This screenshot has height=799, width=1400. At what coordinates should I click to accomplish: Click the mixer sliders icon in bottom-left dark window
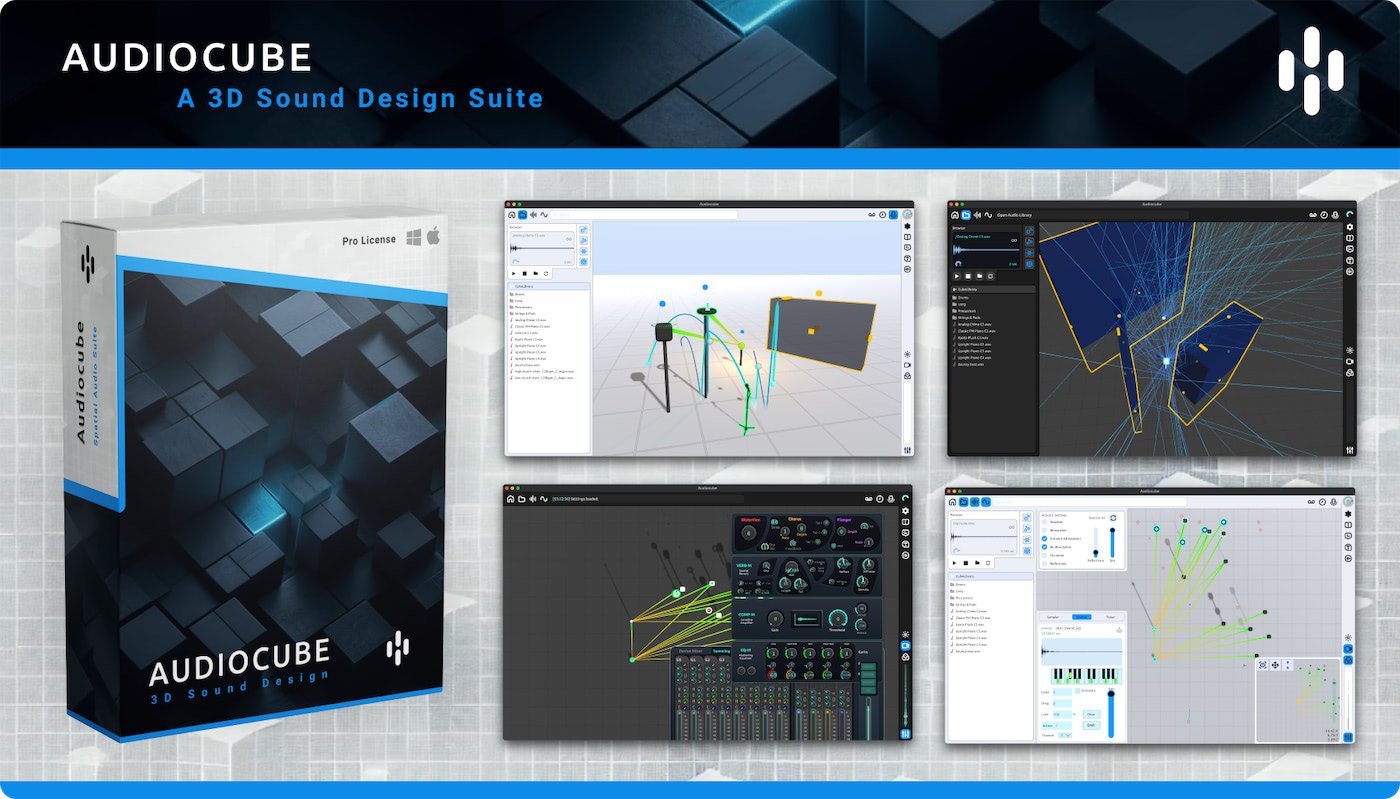tap(905, 734)
